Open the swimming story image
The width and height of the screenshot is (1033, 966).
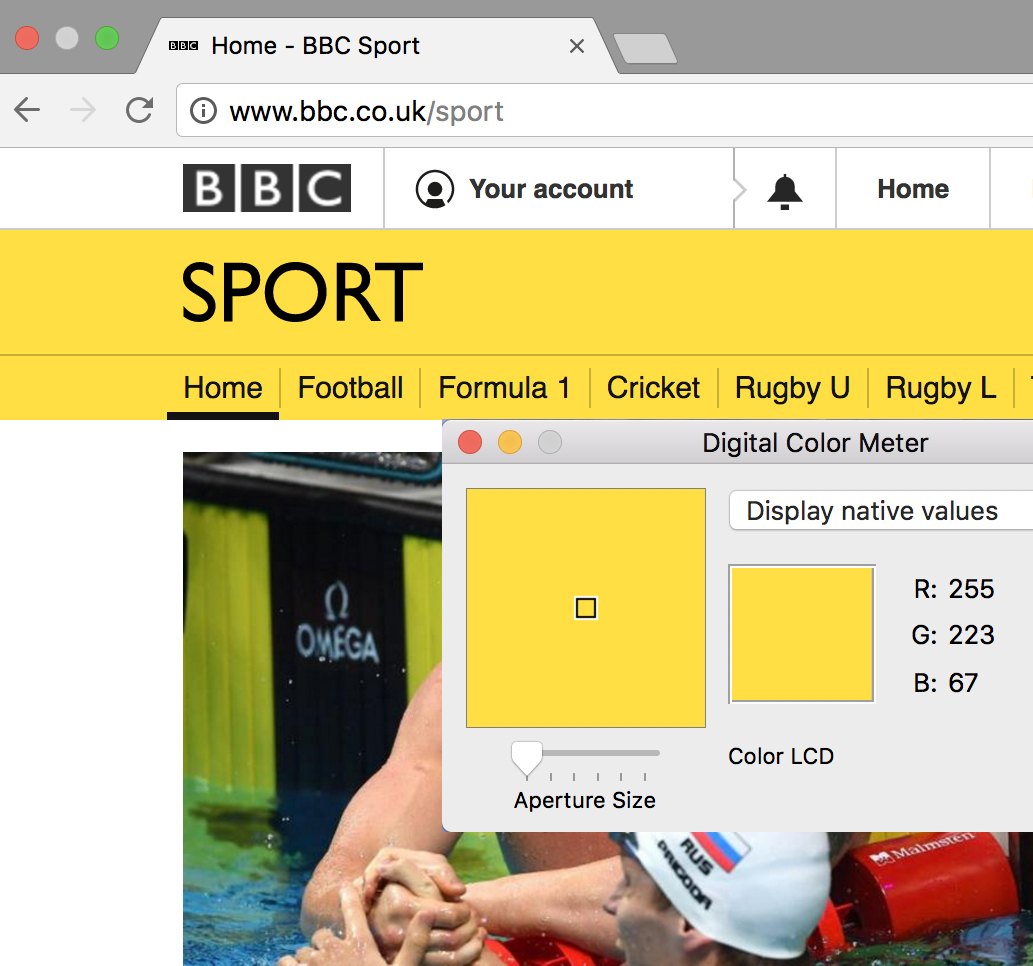point(312,708)
